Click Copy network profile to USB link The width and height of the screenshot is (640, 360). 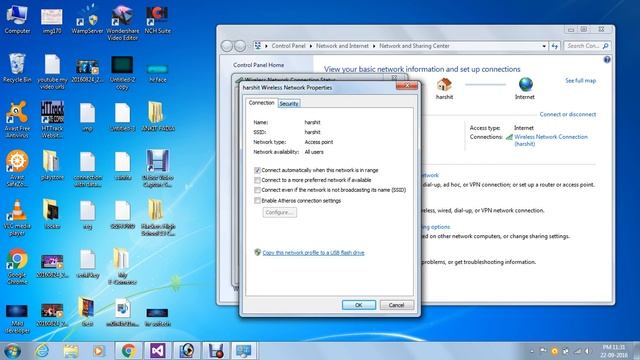click(313, 253)
